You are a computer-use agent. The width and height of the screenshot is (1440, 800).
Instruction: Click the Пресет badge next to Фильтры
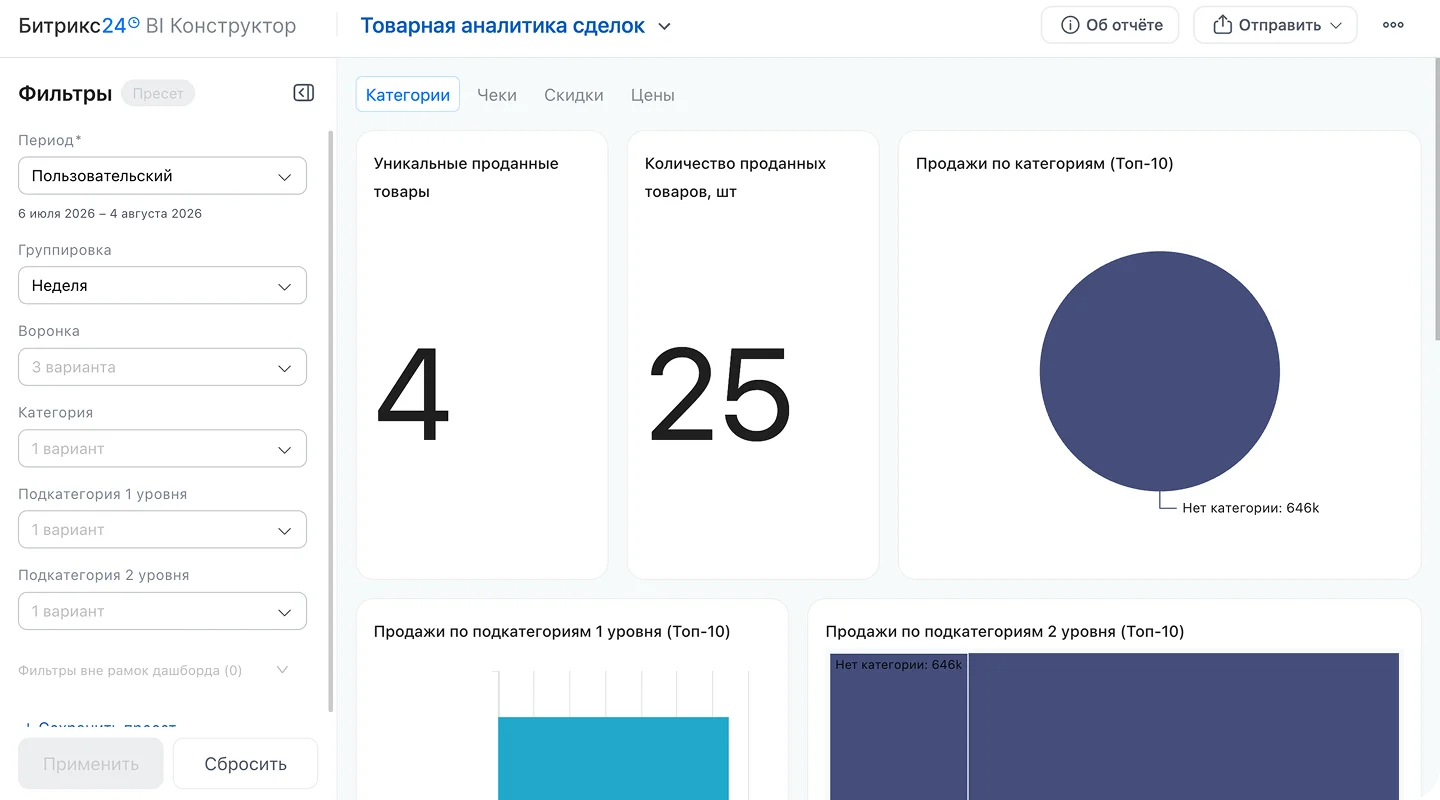point(158,93)
